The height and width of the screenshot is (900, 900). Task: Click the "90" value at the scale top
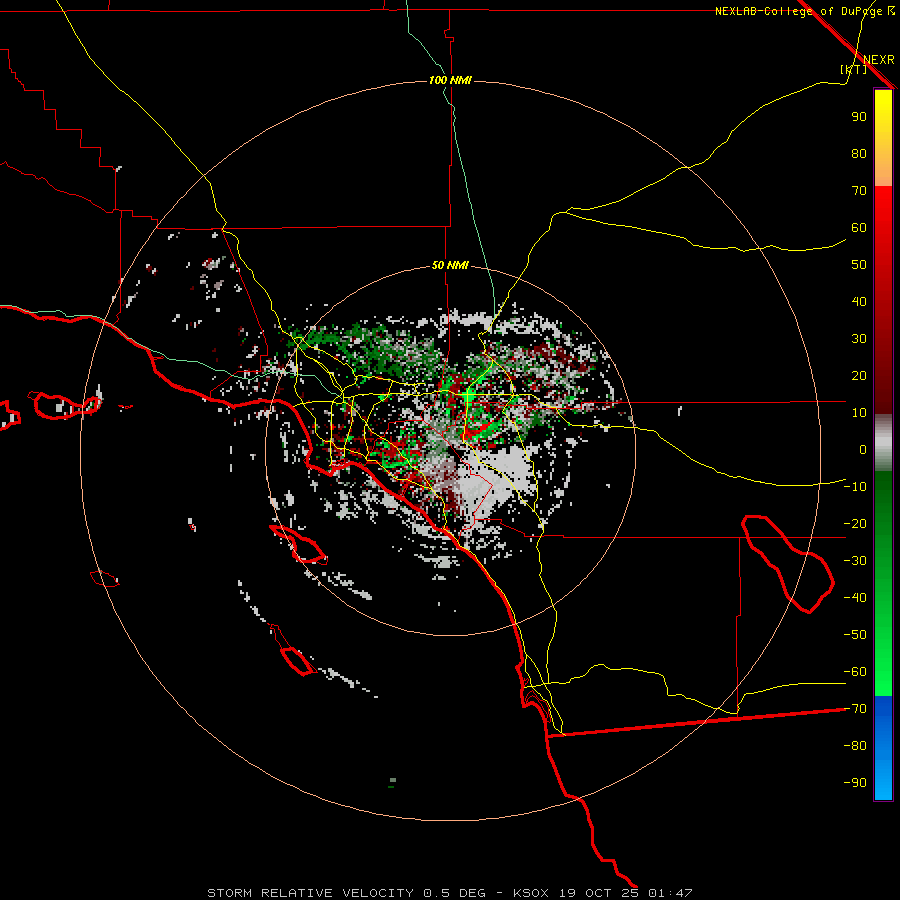[x=859, y=117]
